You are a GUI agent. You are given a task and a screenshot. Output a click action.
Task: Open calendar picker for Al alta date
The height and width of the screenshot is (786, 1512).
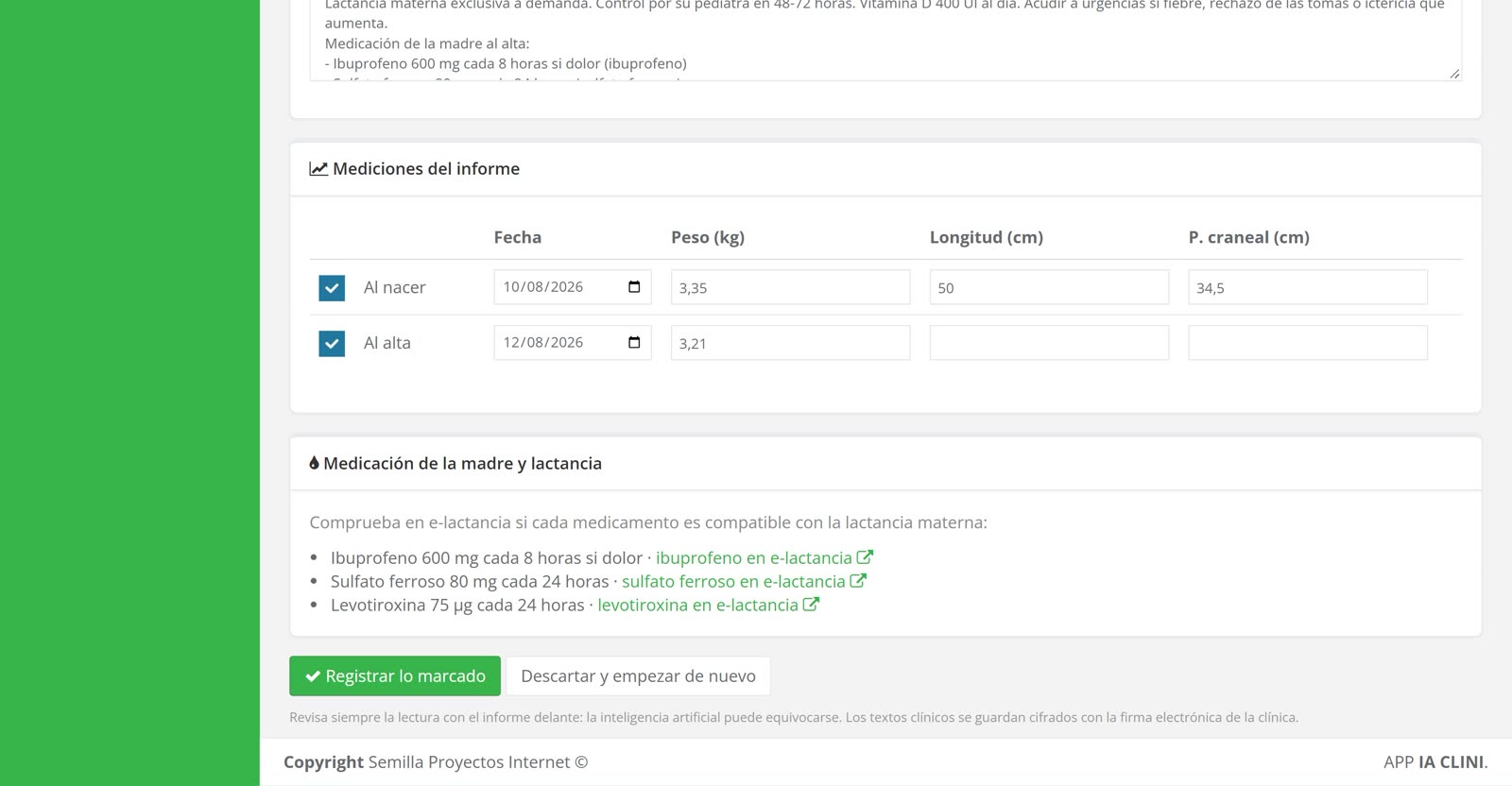click(634, 343)
